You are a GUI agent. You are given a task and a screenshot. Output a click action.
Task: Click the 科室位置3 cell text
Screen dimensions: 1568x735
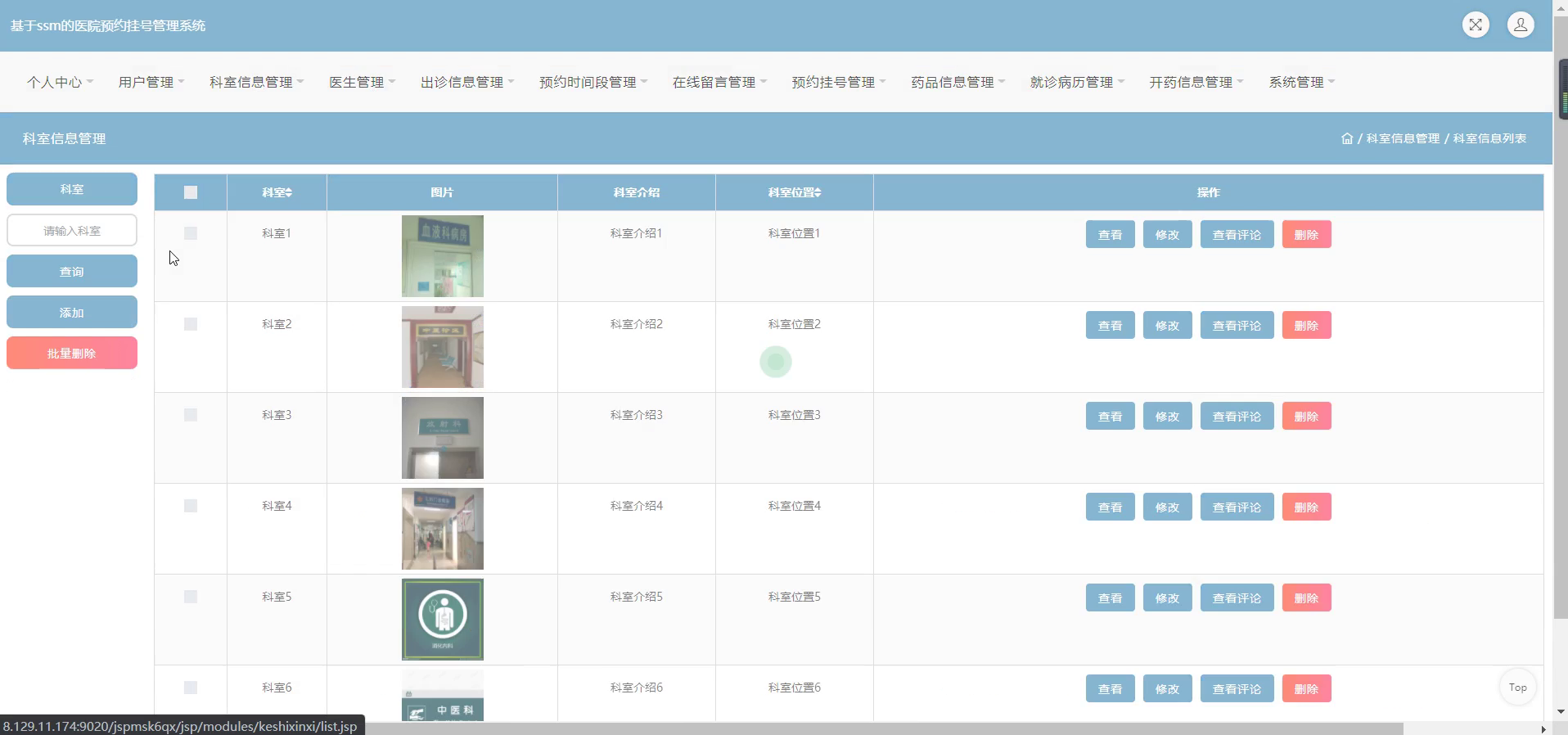pyautogui.click(x=794, y=415)
